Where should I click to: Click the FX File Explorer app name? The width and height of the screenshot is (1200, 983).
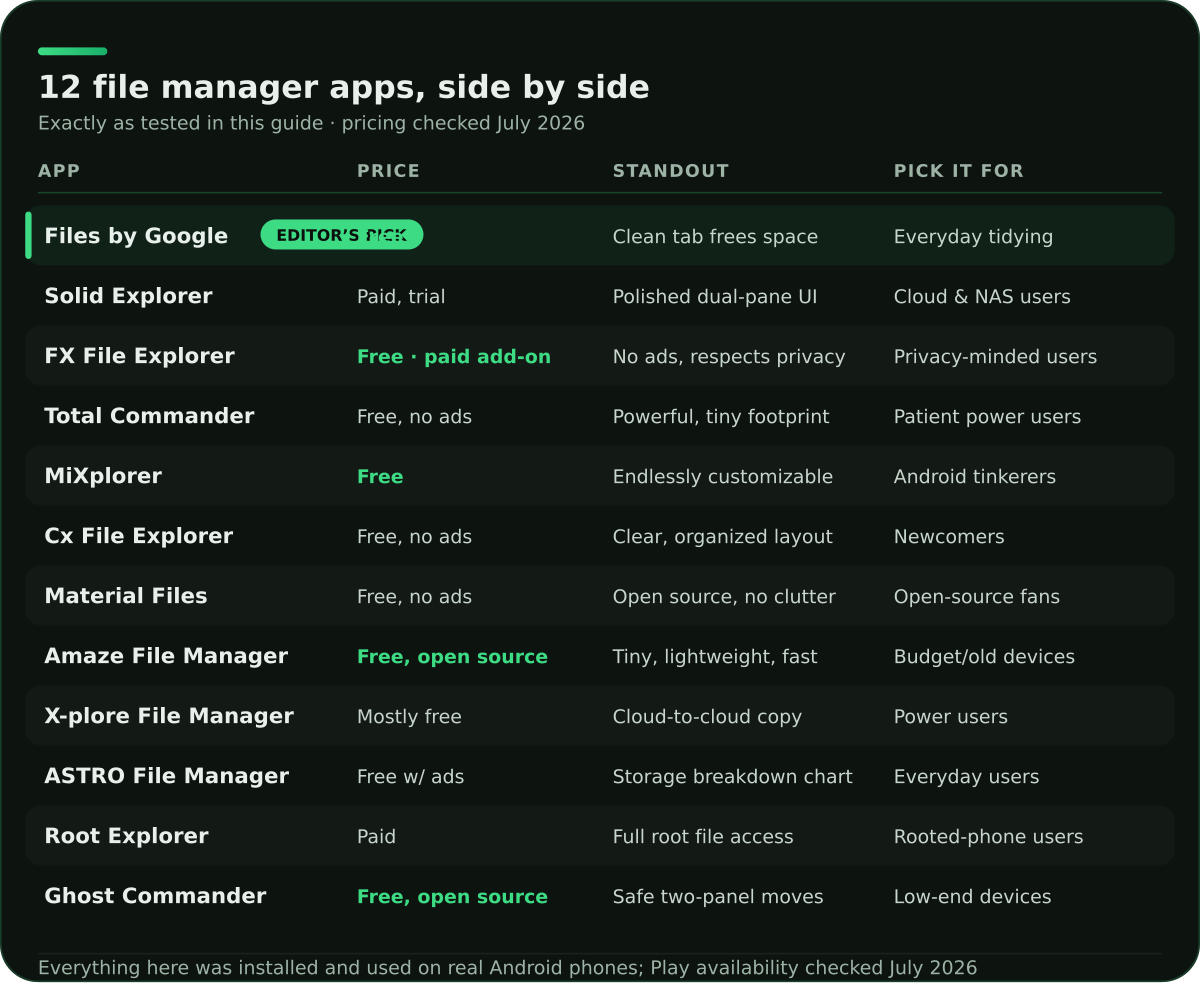point(139,356)
